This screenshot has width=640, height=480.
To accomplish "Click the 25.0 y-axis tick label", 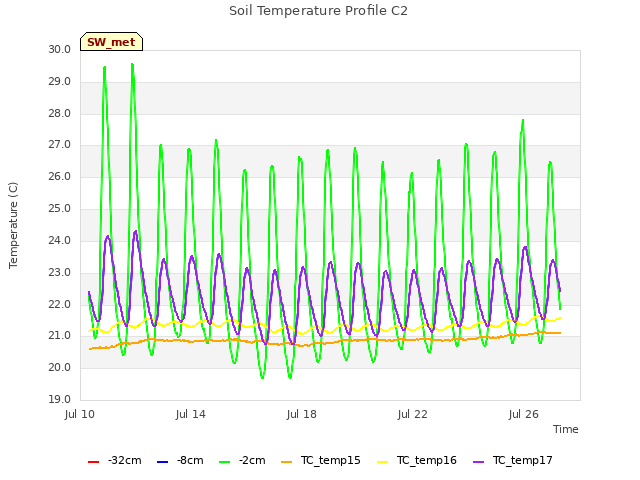I will coord(60,209).
